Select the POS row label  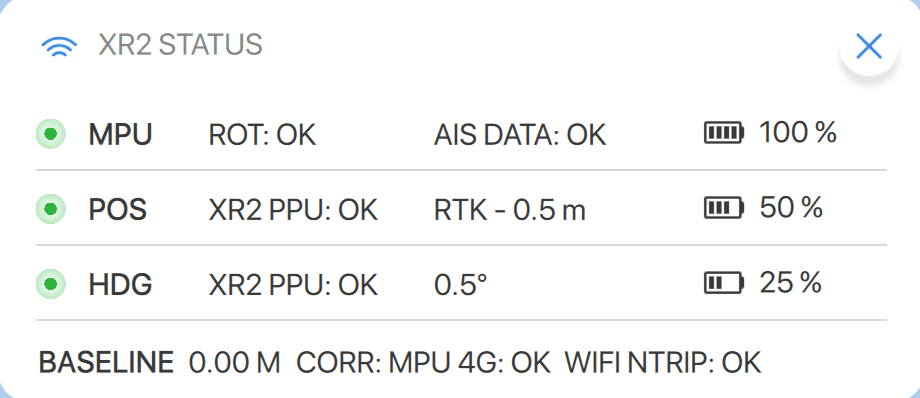[118, 210]
